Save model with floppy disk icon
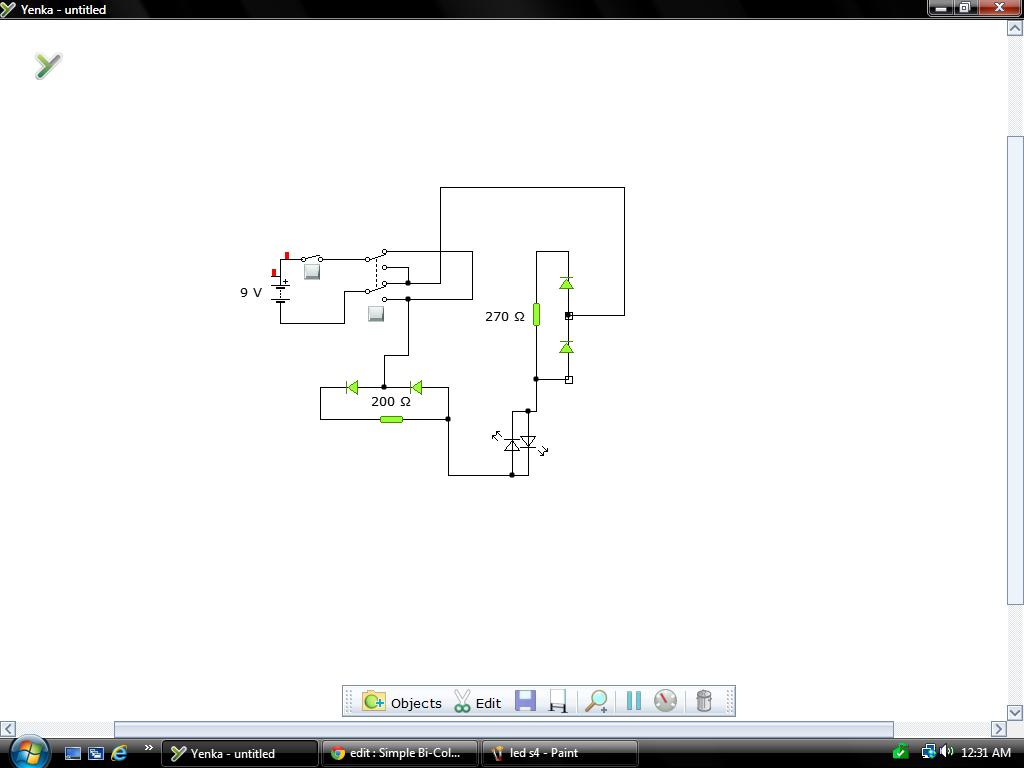The image size is (1024, 768). (x=525, y=701)
